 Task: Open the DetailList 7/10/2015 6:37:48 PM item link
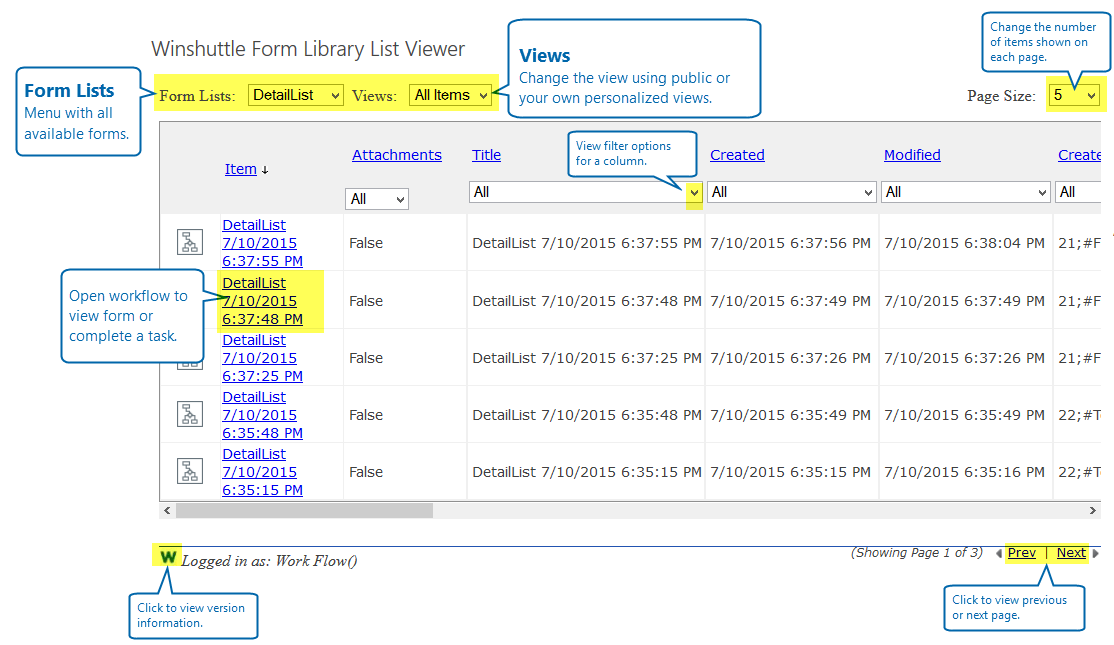pos(262,301)
